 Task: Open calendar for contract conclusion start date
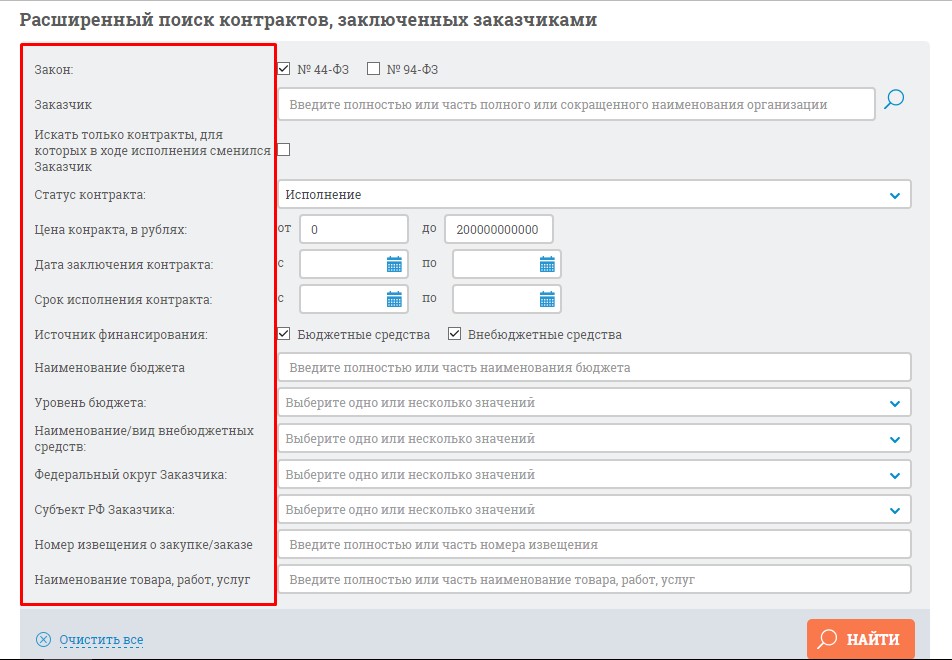click(x=394, y=264)
